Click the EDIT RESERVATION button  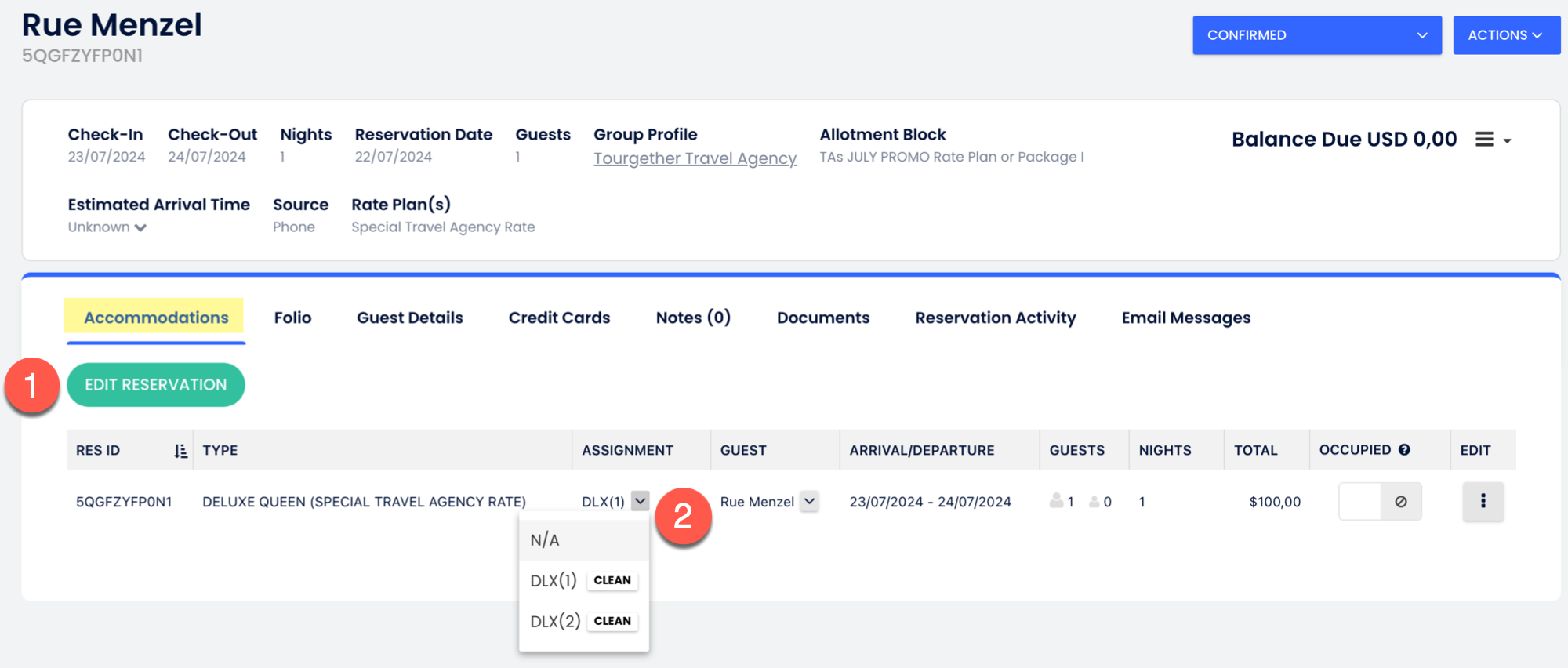coord(156,385)
